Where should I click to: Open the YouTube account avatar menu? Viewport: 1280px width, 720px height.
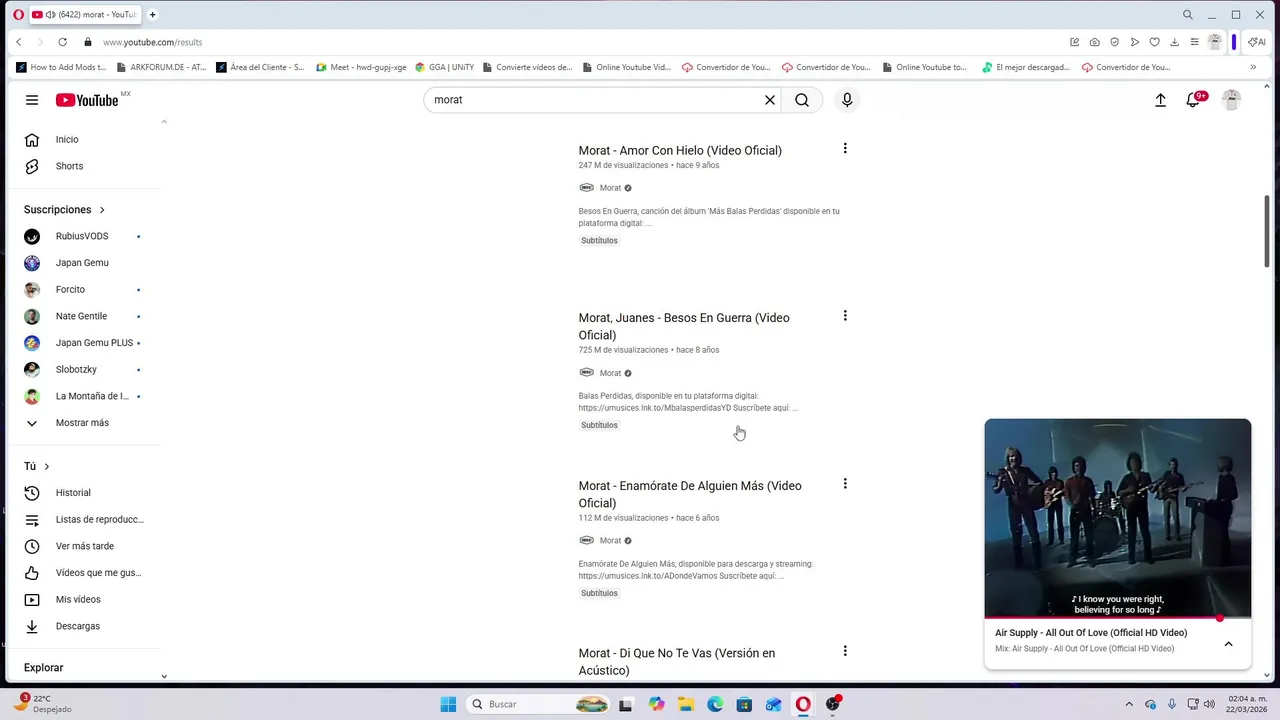(x=1232, y=100)
